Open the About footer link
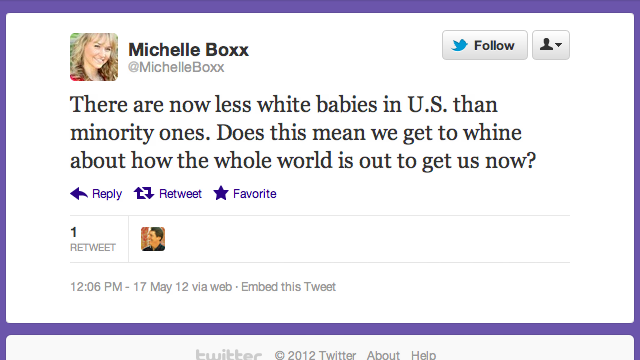Viewport: 640px width, 360px height. pyautogui.click(x=383, y=355)
